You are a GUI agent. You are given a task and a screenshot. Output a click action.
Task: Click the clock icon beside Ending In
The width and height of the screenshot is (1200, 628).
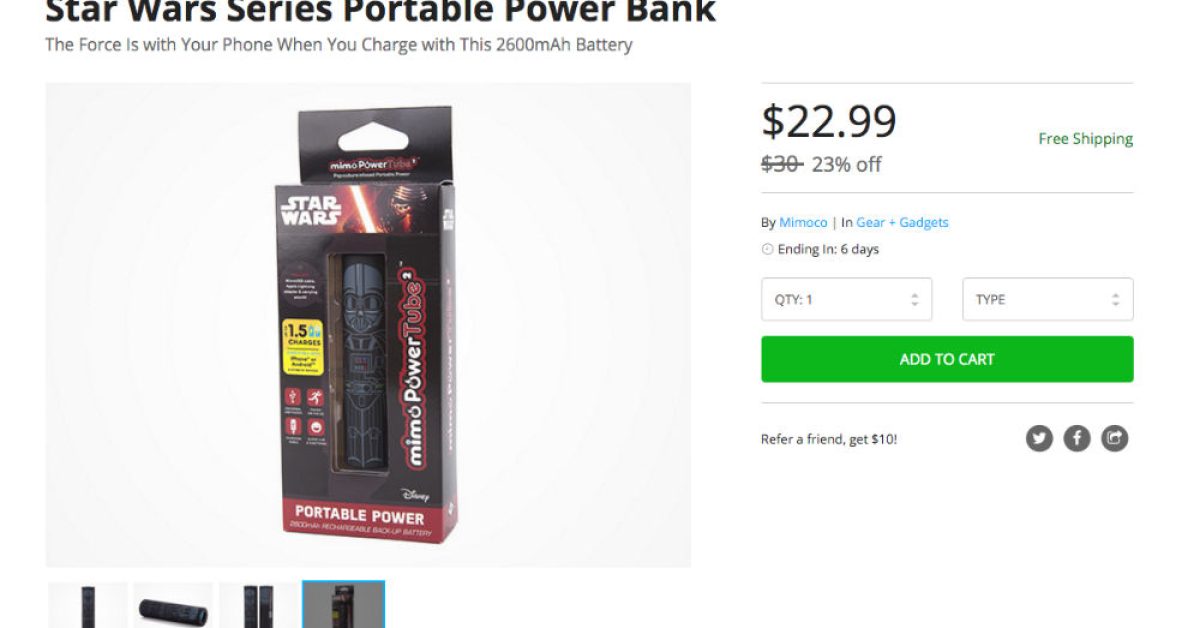pos(767,249)
